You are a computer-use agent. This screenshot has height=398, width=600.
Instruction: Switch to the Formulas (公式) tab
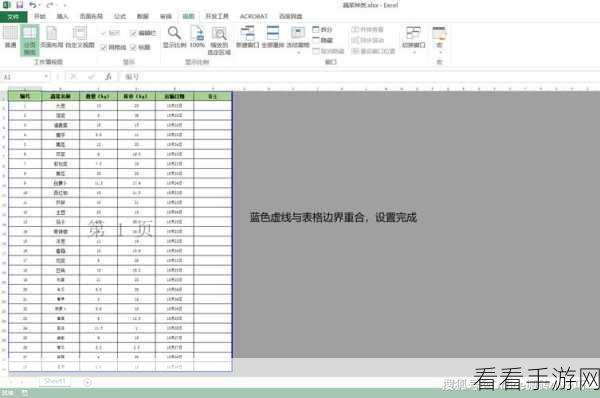click(x=120, y=16)
